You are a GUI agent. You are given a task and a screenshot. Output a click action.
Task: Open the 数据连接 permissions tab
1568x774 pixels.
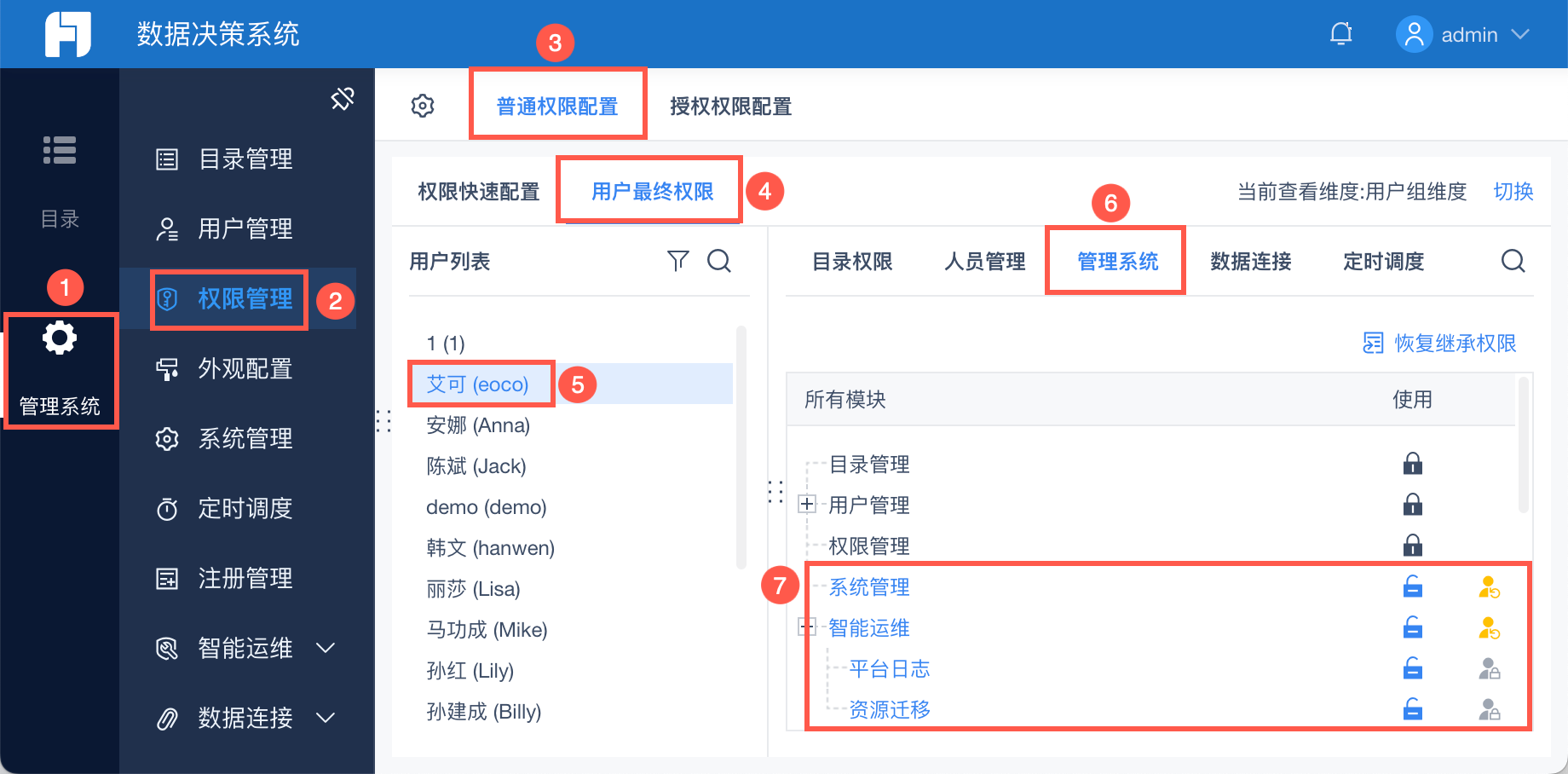1250,262
